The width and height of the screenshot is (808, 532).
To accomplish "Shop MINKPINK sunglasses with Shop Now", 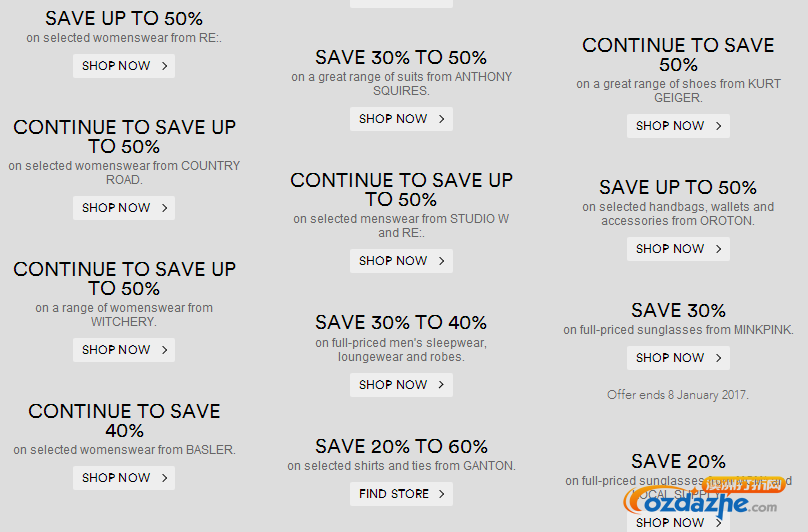I will pos(678,358).
